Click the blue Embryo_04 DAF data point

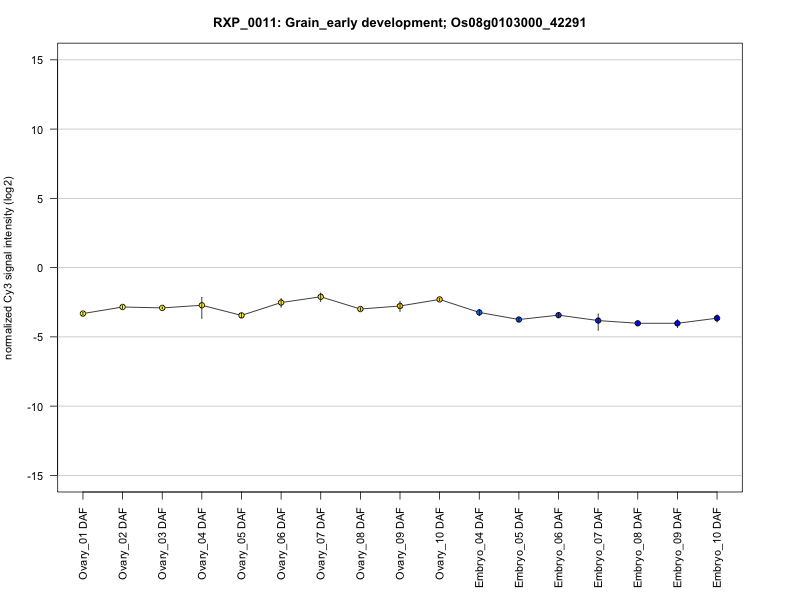click(x=479, y=312)
